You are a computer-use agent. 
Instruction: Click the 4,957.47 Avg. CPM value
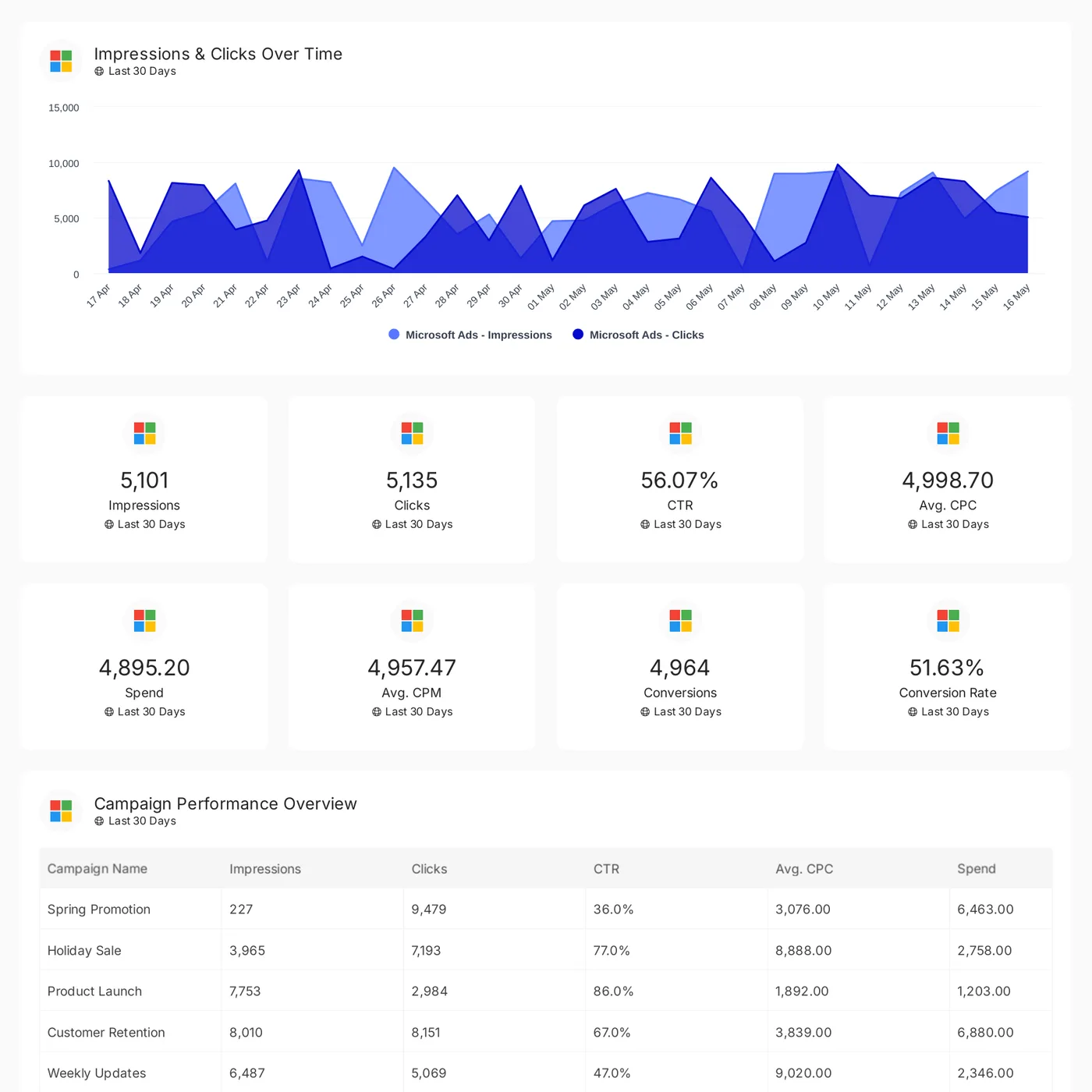coord(412,668)
